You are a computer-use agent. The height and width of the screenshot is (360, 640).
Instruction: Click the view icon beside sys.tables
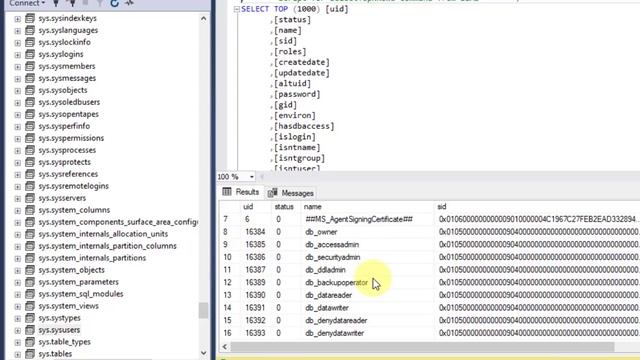click(x=30, y=354)
